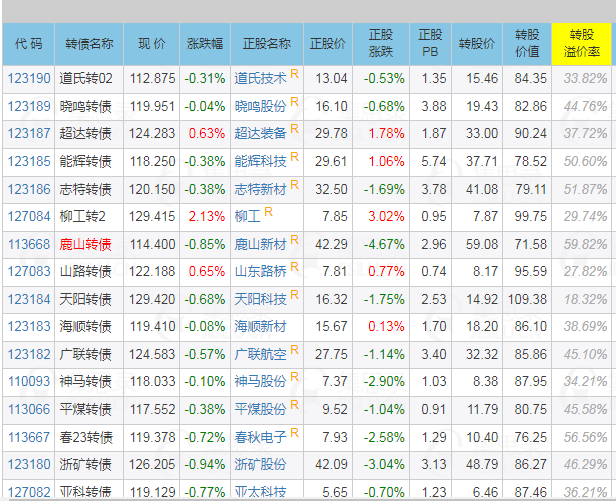Open stock link 海顺新材
Screen dimensions: 616x501
[260, 327]
